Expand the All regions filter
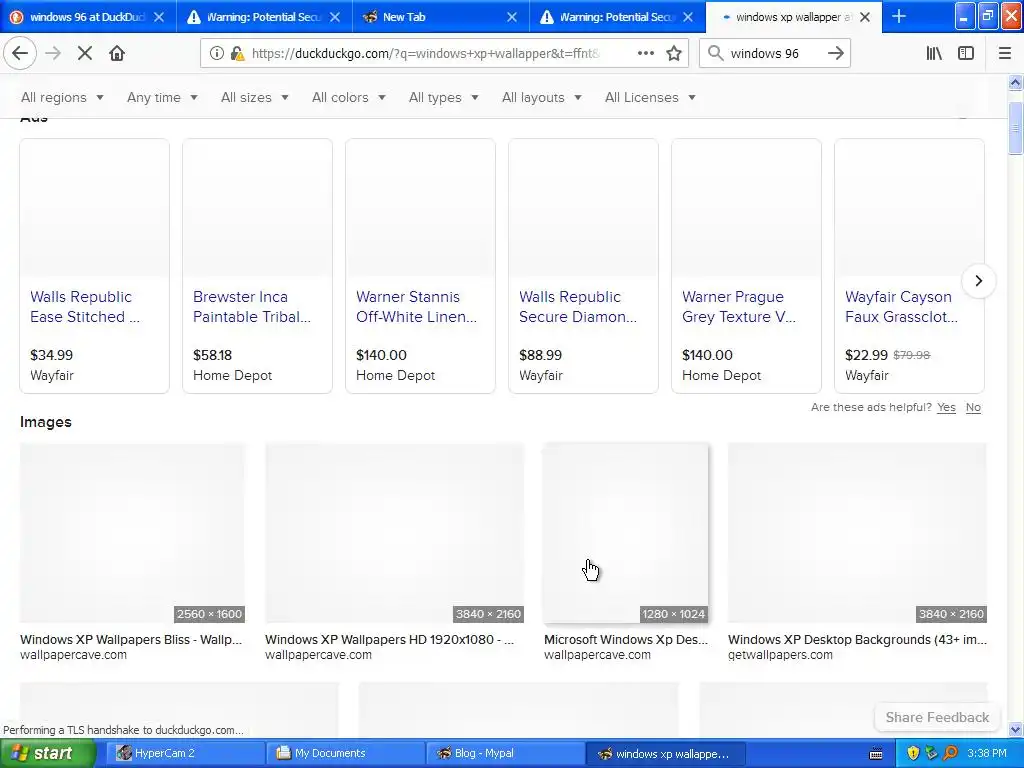 coord(62,97)
